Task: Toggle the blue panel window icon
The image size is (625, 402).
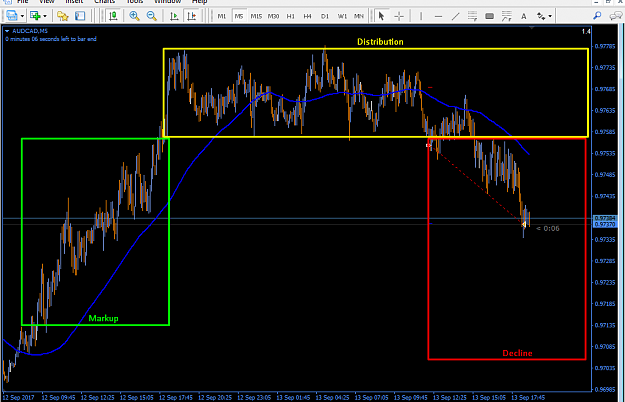Action: (80, 16)
